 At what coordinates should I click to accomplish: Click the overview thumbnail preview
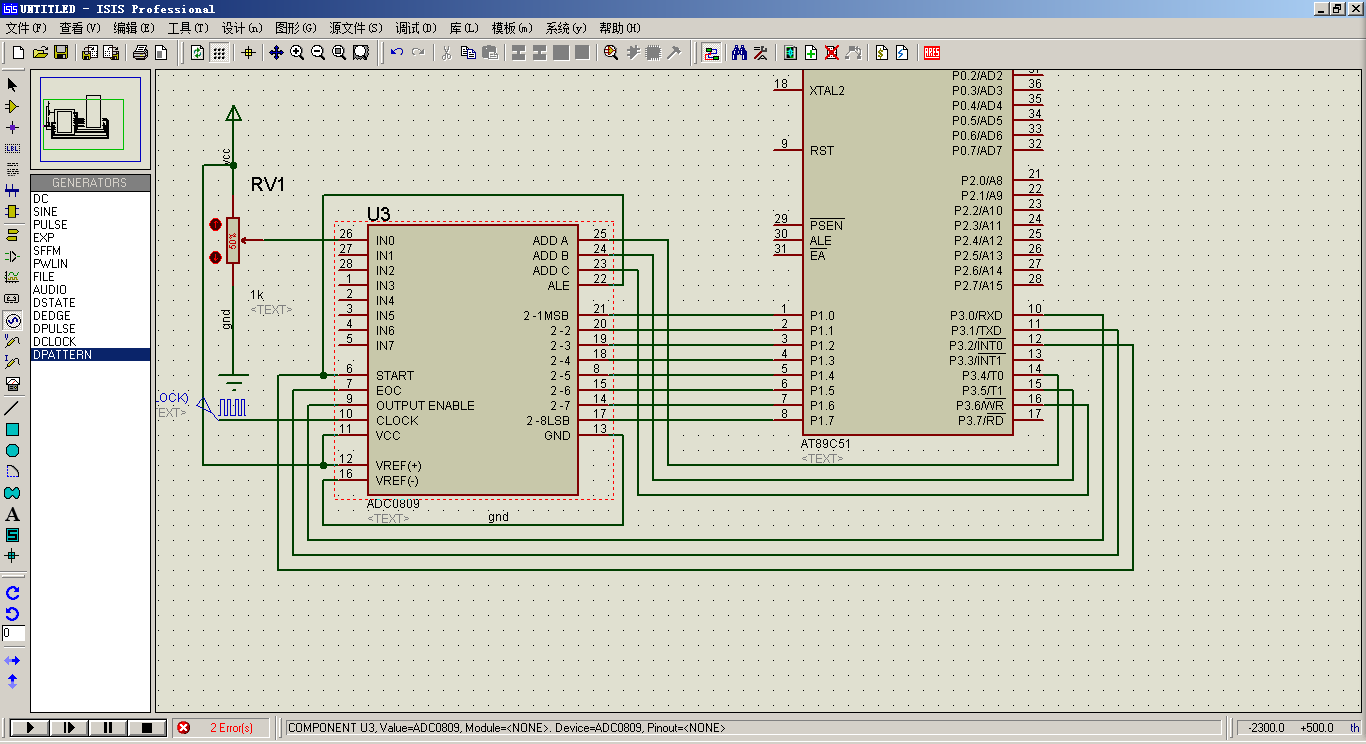tap(91, 120)
